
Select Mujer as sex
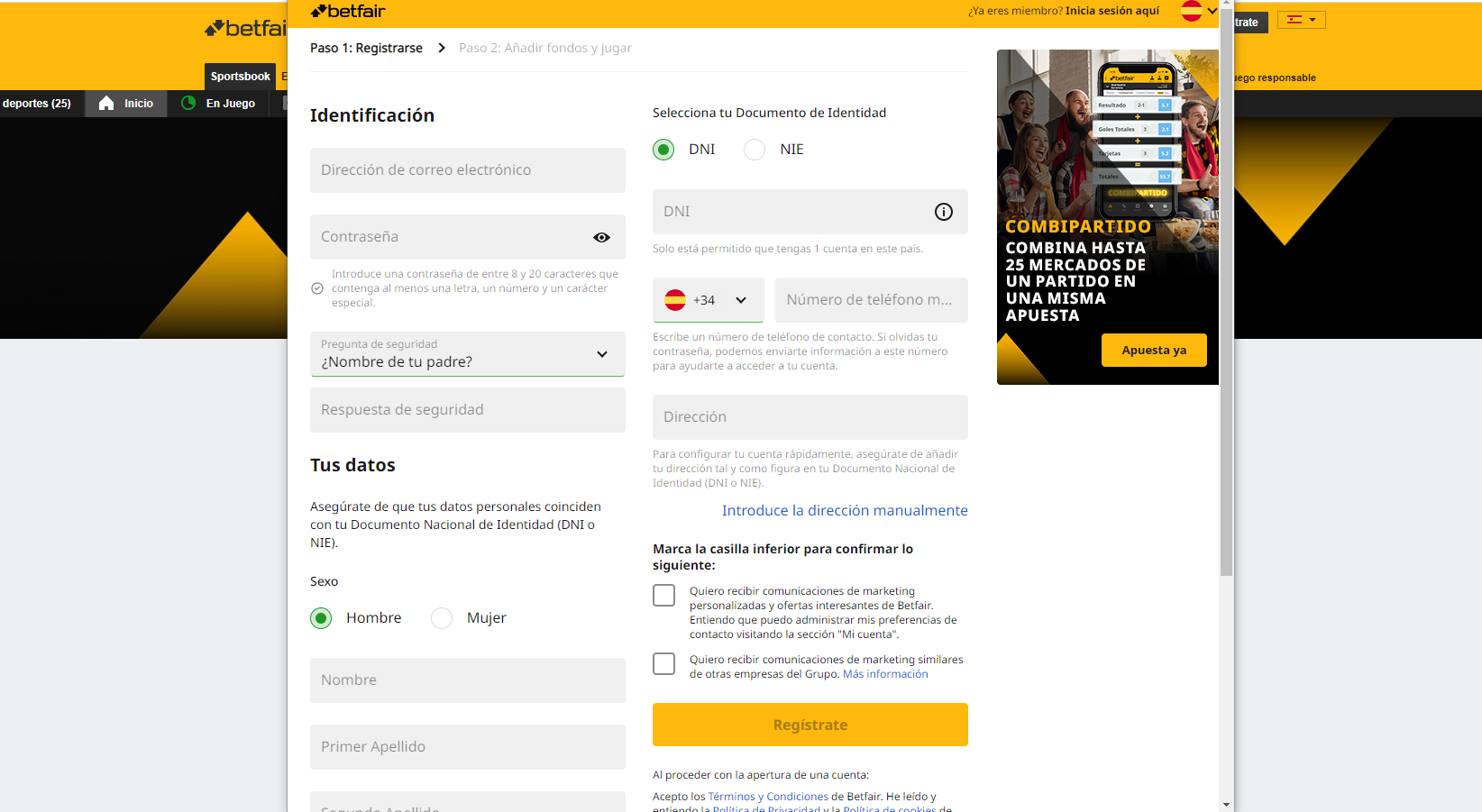pyautogui.click(x=442, y=618)
